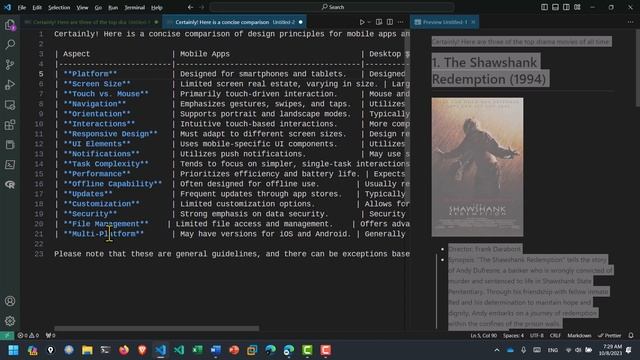This screenshot has width=640, height=360.
Task: Click the Shawshank Redemption poster image
Action: point(477,167)
